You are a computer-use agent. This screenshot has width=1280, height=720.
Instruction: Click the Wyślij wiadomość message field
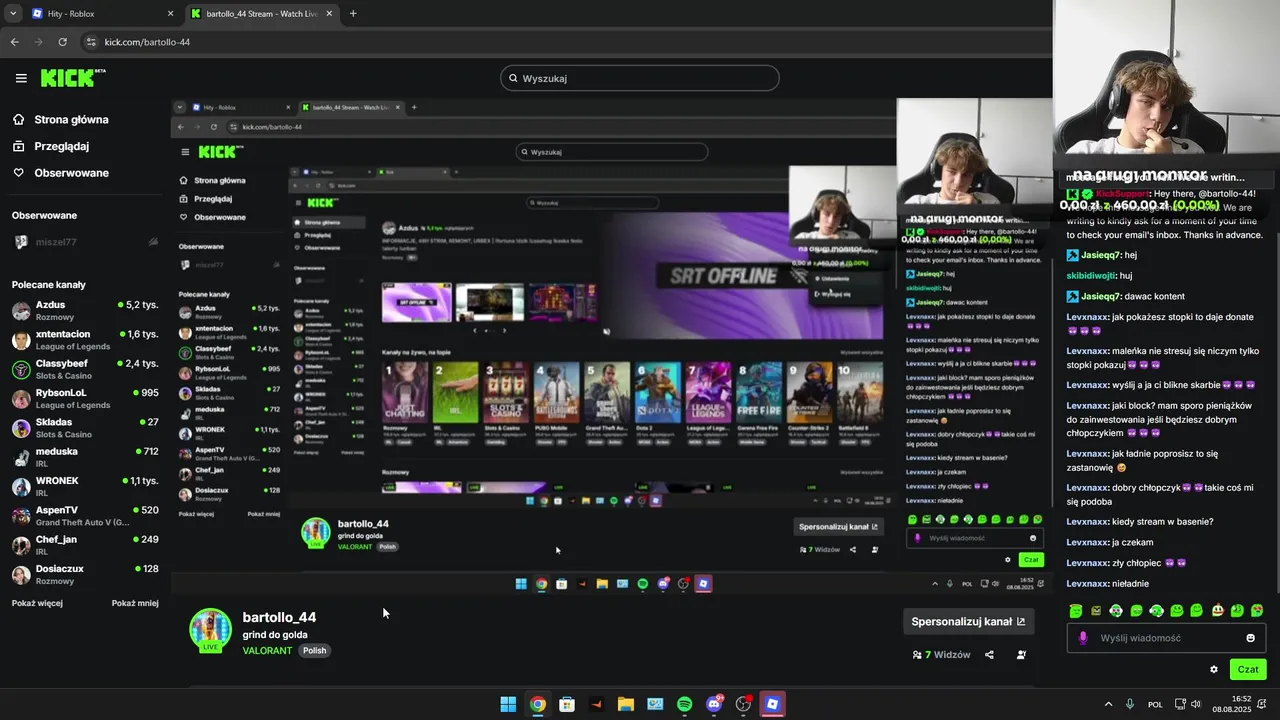pos(1165,638)
